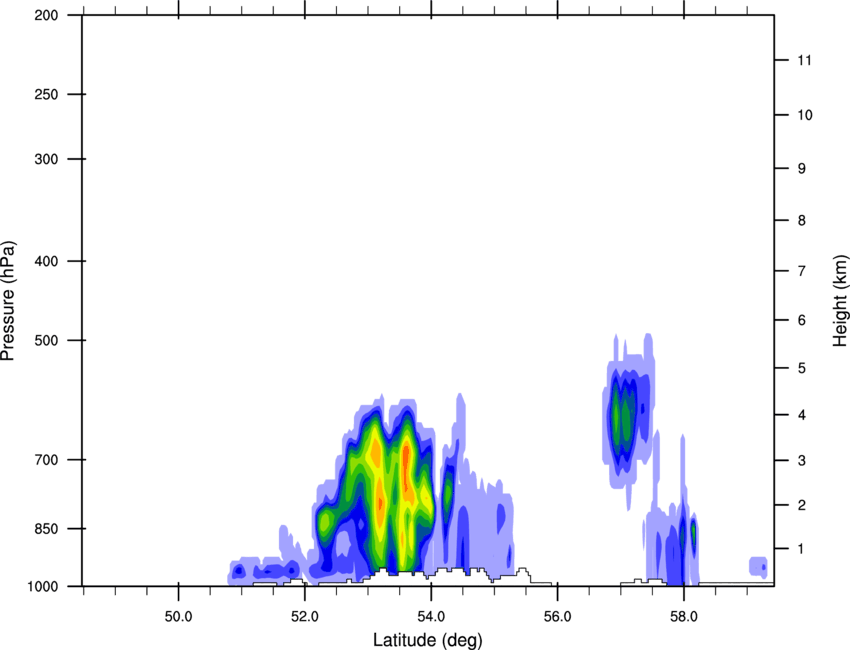
Task: Click the 'Latitude (deg)' axis title
Action: point(428,640)
